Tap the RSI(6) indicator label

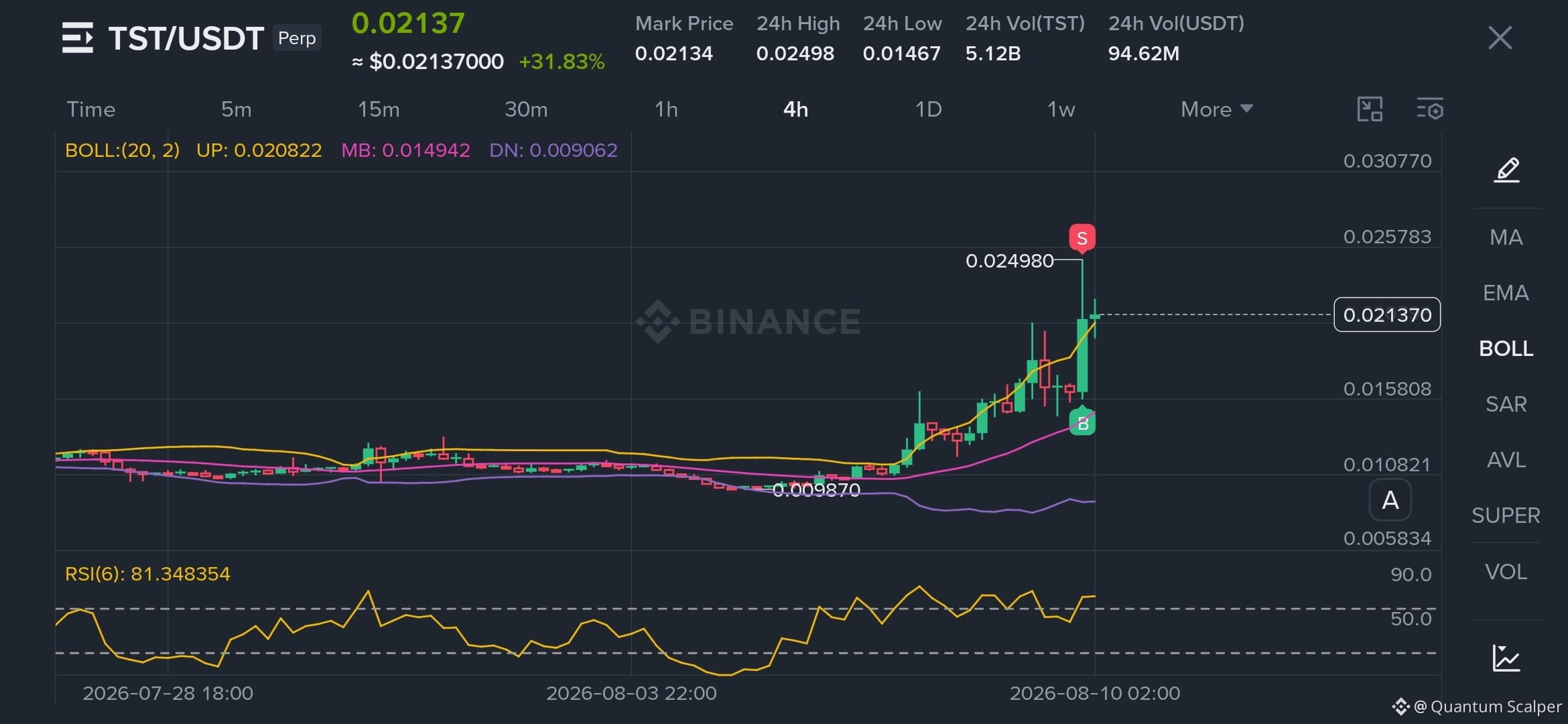(x=147, y=574)
